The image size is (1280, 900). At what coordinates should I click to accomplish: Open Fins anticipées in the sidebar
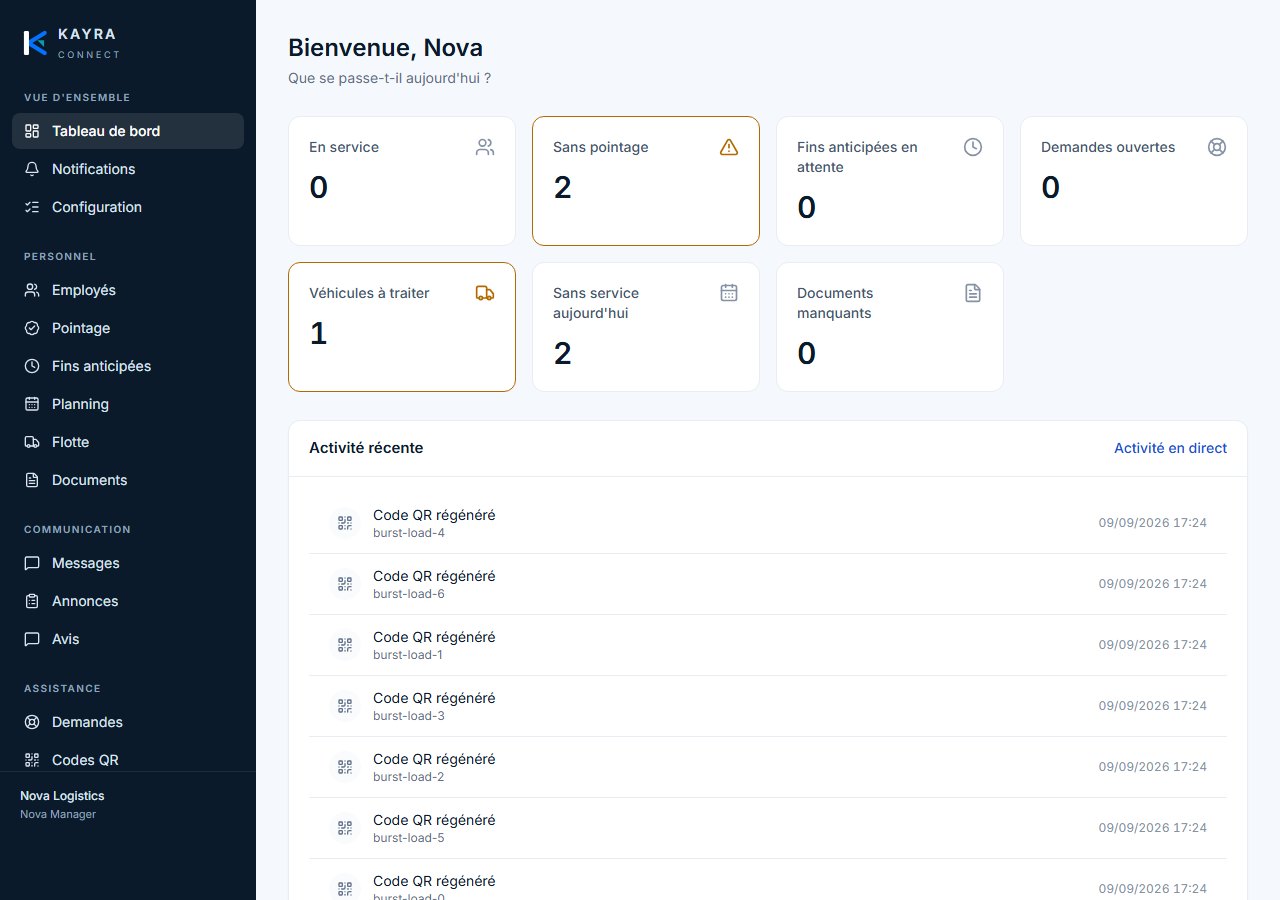click(x=128, y=366)
